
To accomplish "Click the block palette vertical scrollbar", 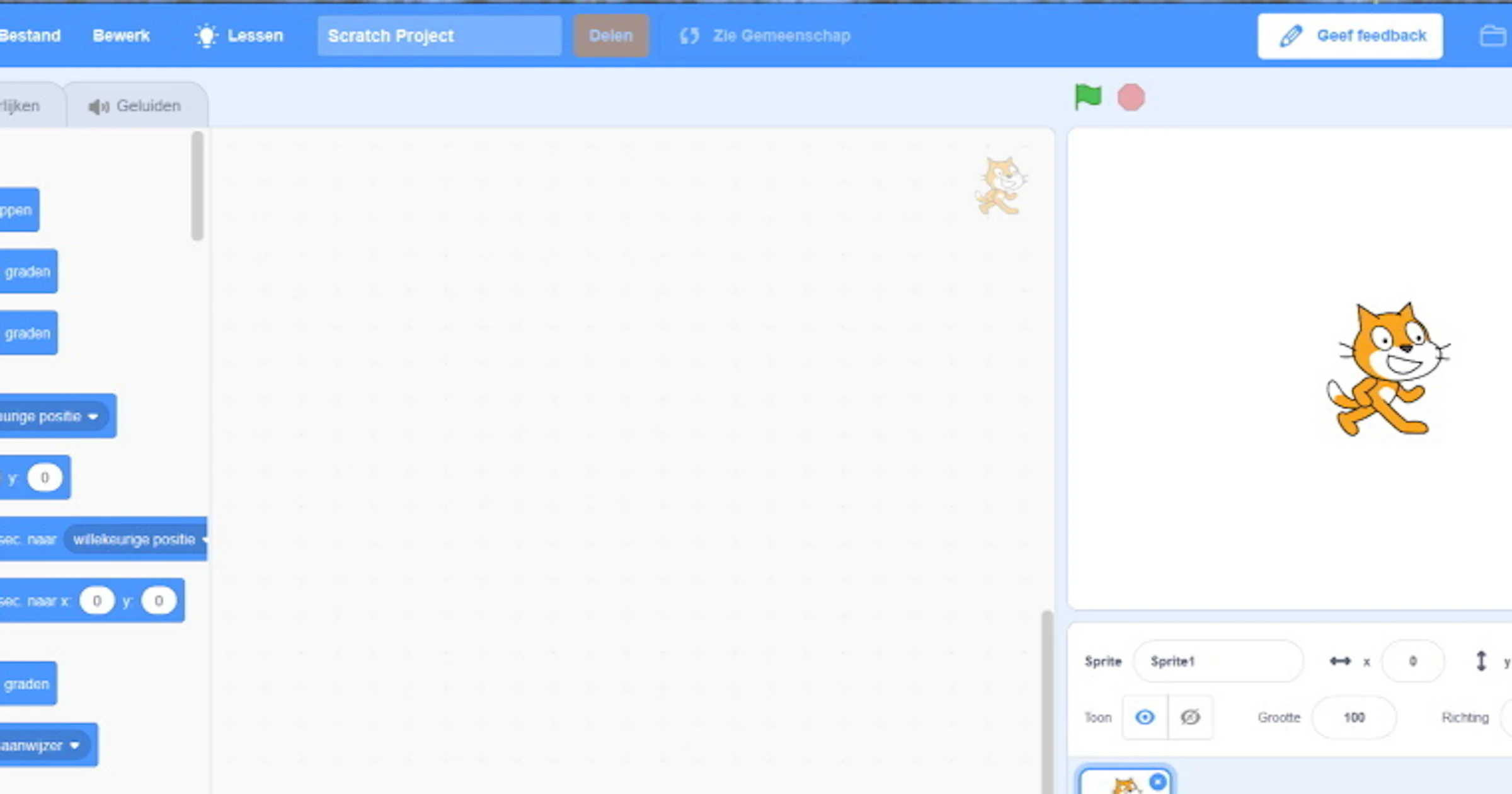I will tap(197, 186).
